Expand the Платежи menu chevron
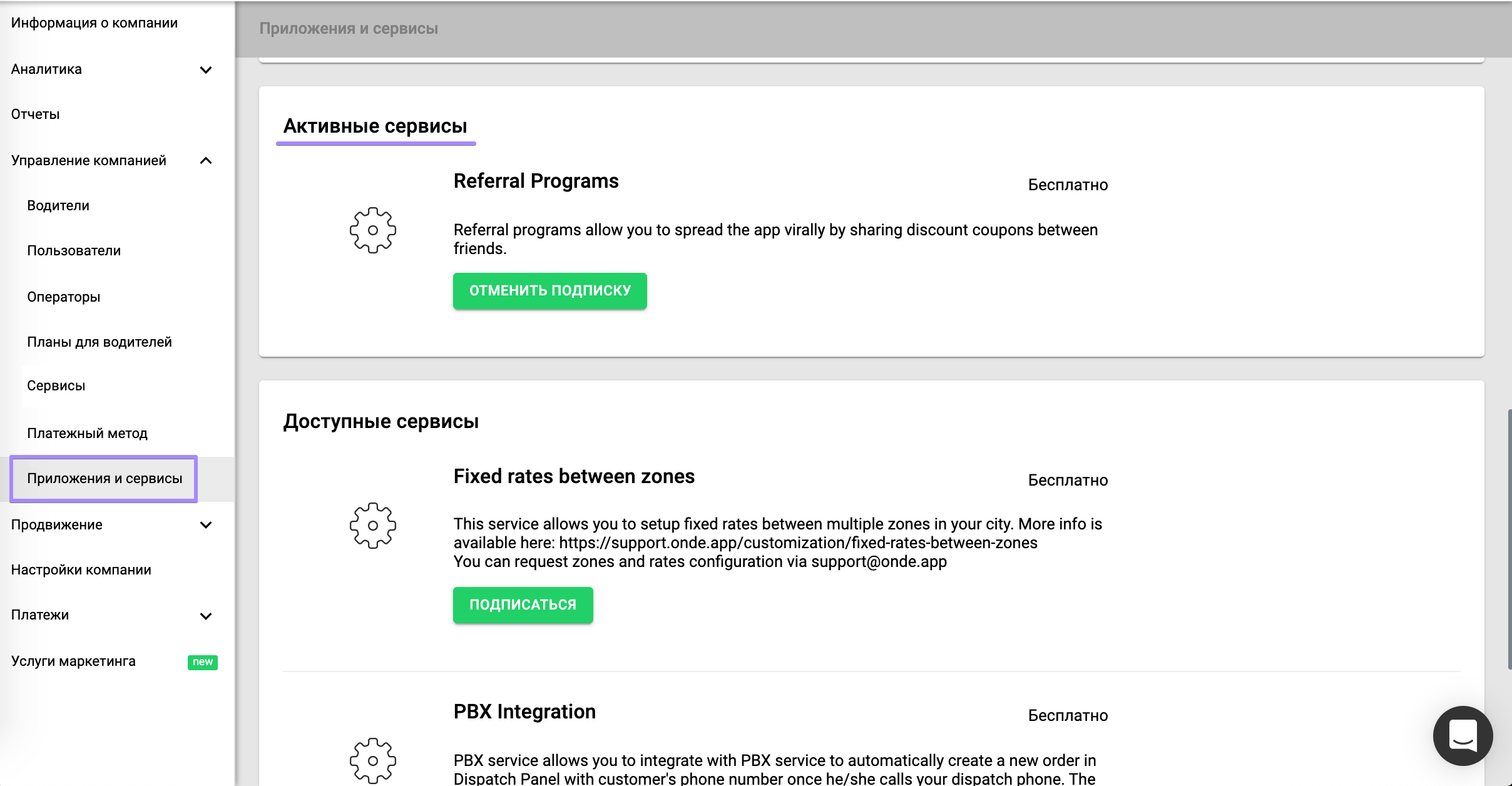The image size is (1512, 786). (x=206, y=616)
